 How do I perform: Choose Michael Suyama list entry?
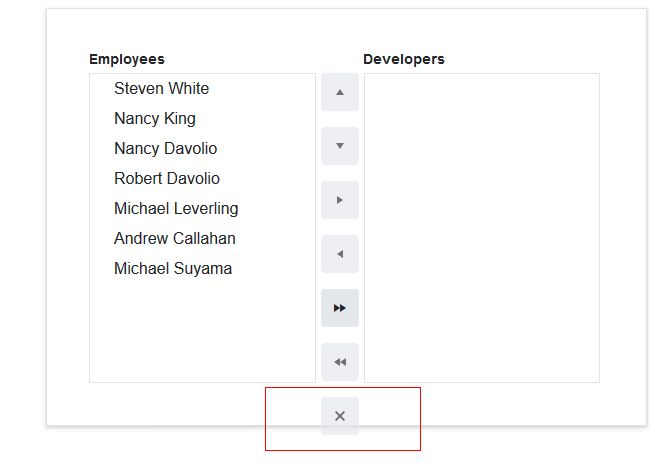(173, 269)
